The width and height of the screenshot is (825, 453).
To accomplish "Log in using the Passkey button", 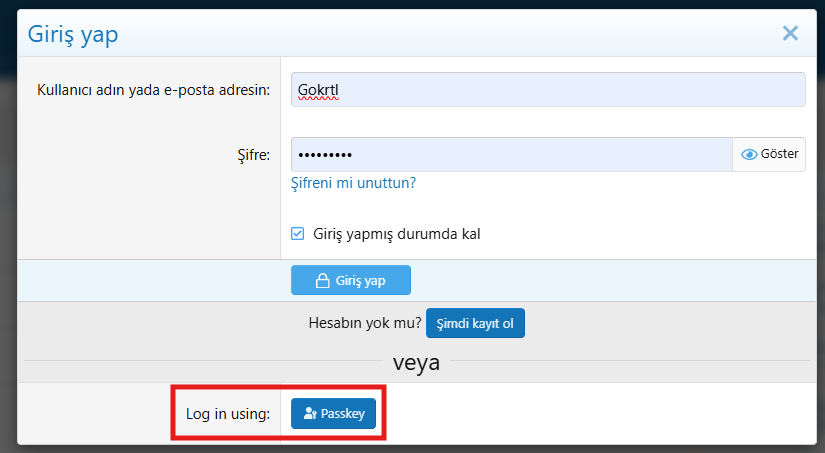I will coord(333,414).
